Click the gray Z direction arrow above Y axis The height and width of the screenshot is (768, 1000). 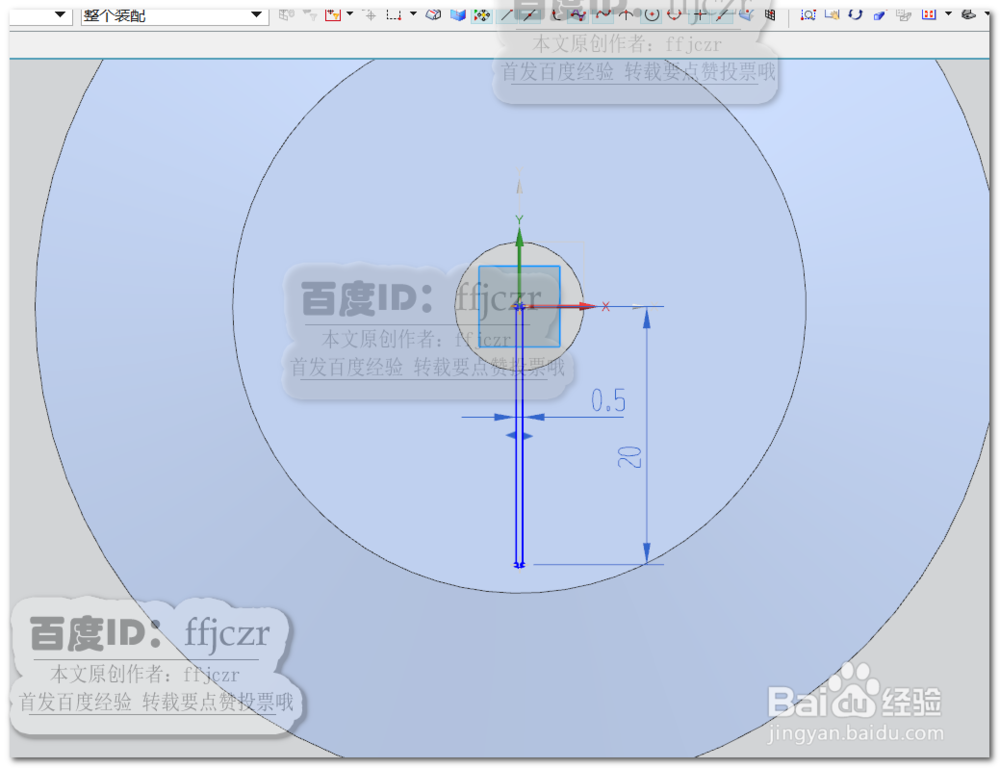(520, 186)
